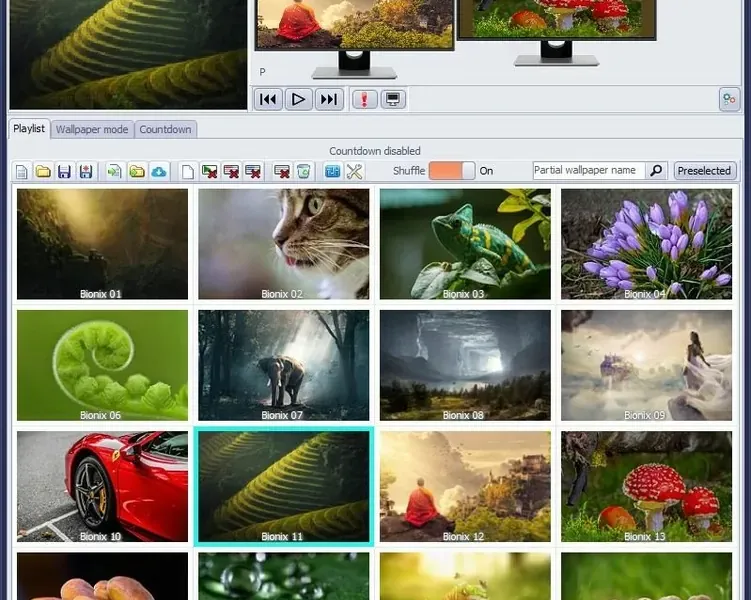Select the Bionix 02 cat wallpaper
This screenshot has width=751, height=600.
[x=284, y=244]
